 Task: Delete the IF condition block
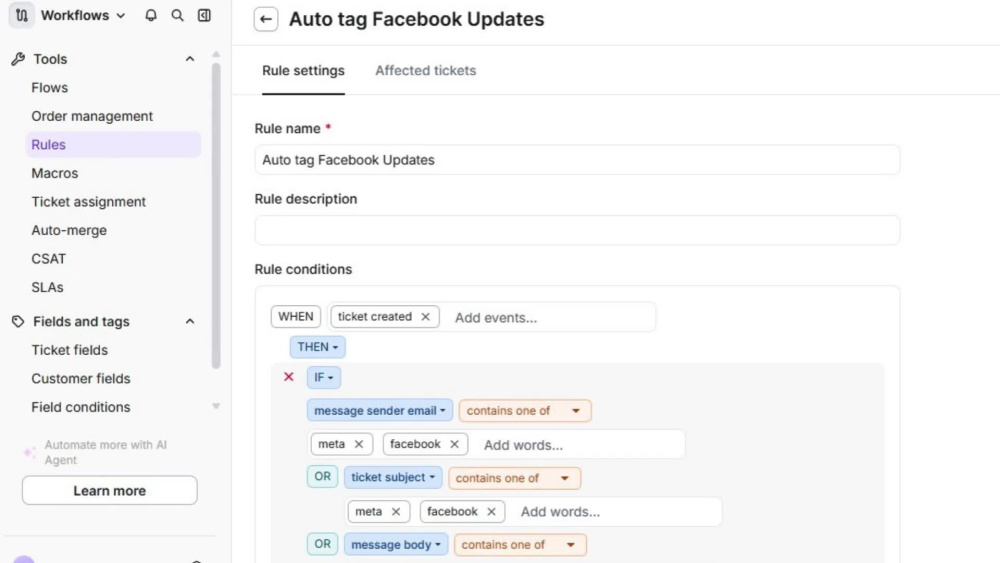point(289,377)
